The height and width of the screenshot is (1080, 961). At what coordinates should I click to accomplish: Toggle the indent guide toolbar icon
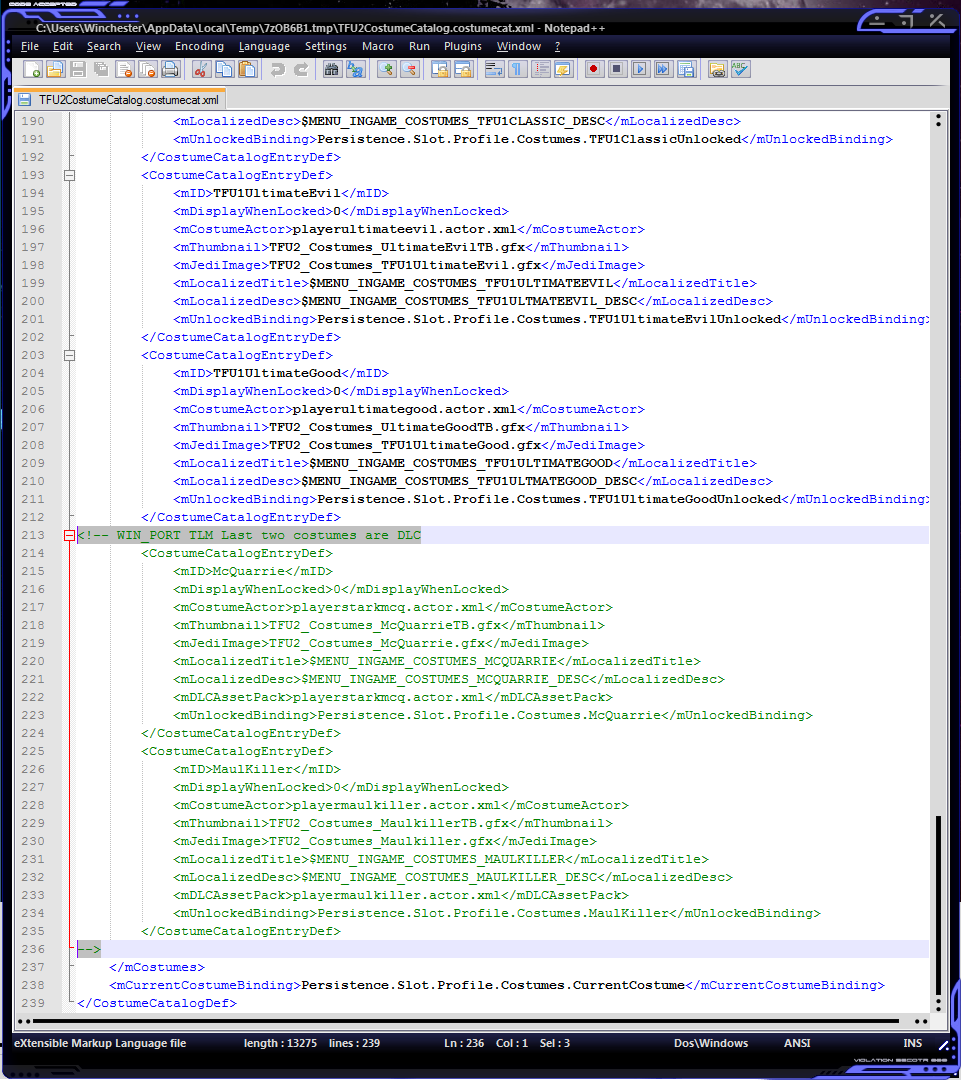pos(541,69)
